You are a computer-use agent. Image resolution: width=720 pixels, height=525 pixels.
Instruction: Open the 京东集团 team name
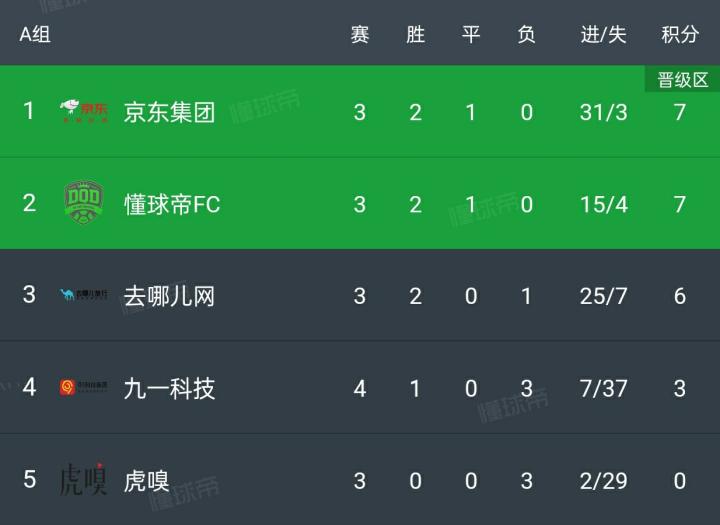pos(169,111)
